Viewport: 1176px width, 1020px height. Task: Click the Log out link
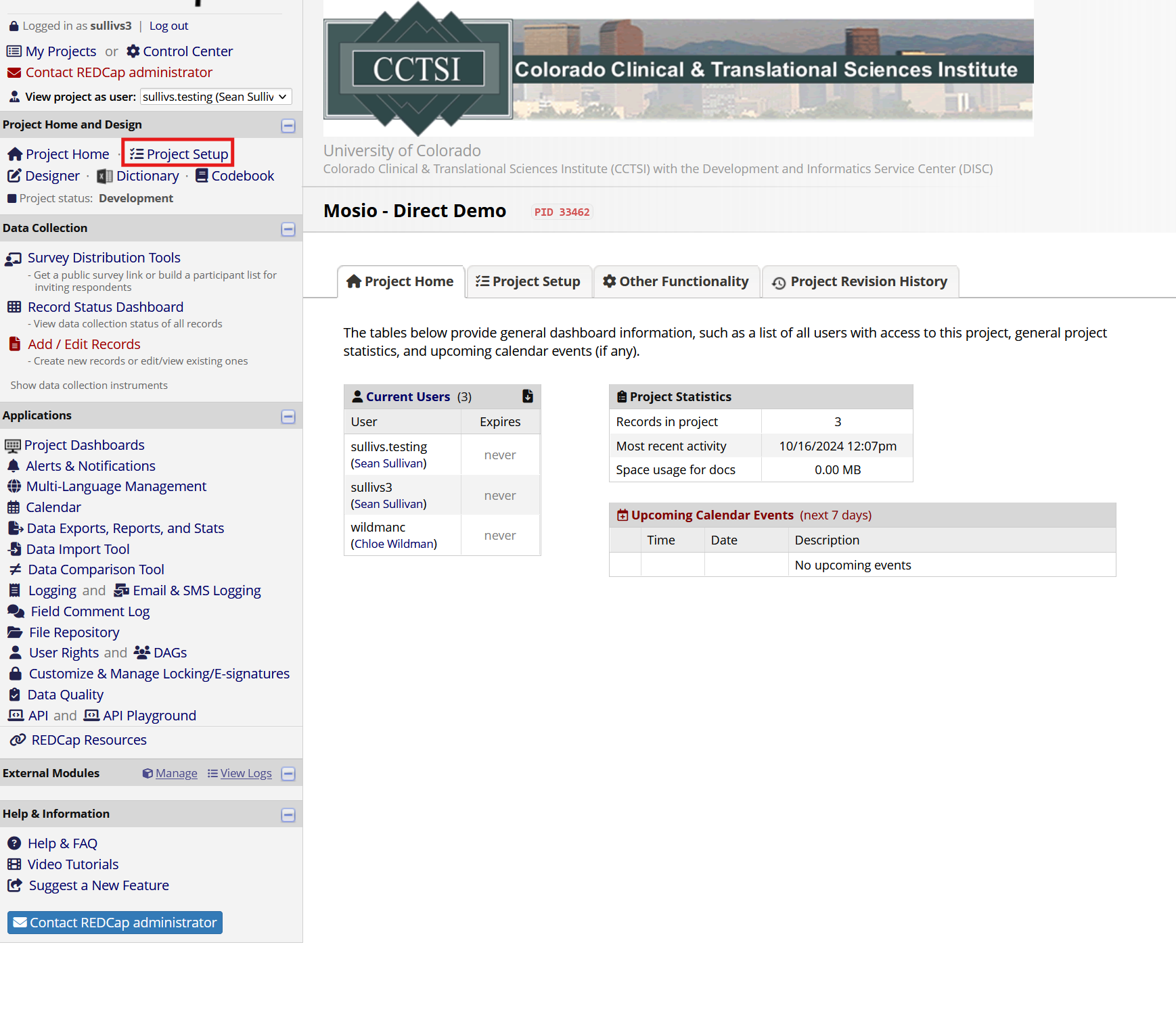point(168,26)
